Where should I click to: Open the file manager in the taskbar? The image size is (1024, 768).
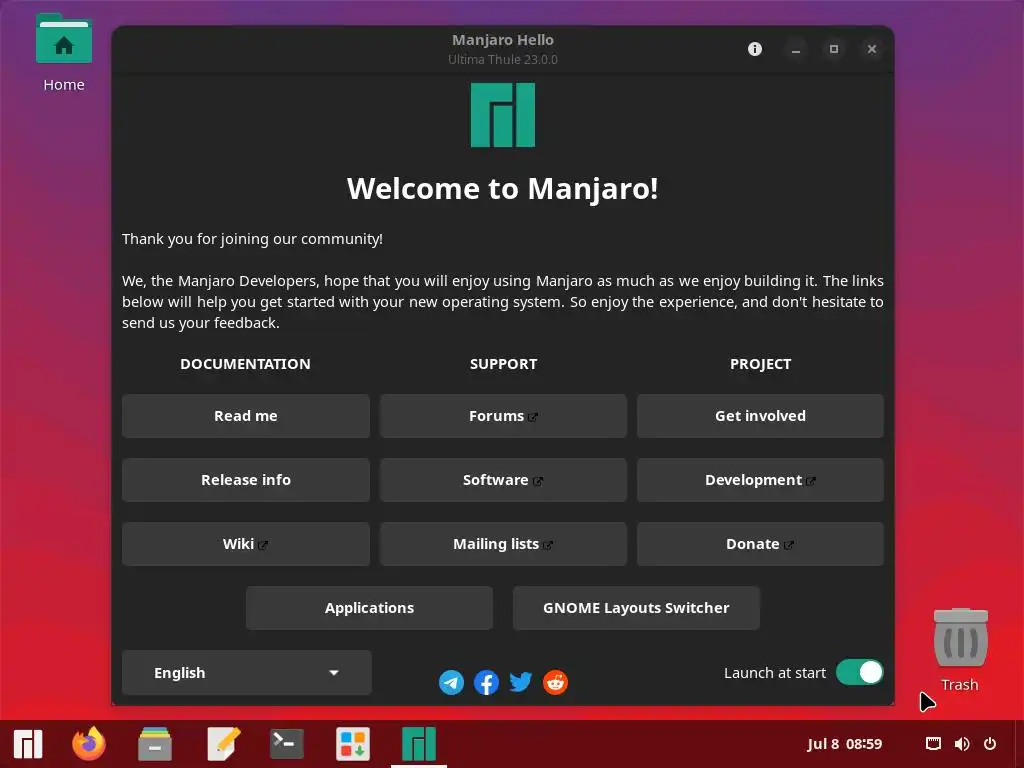point(155,744)
